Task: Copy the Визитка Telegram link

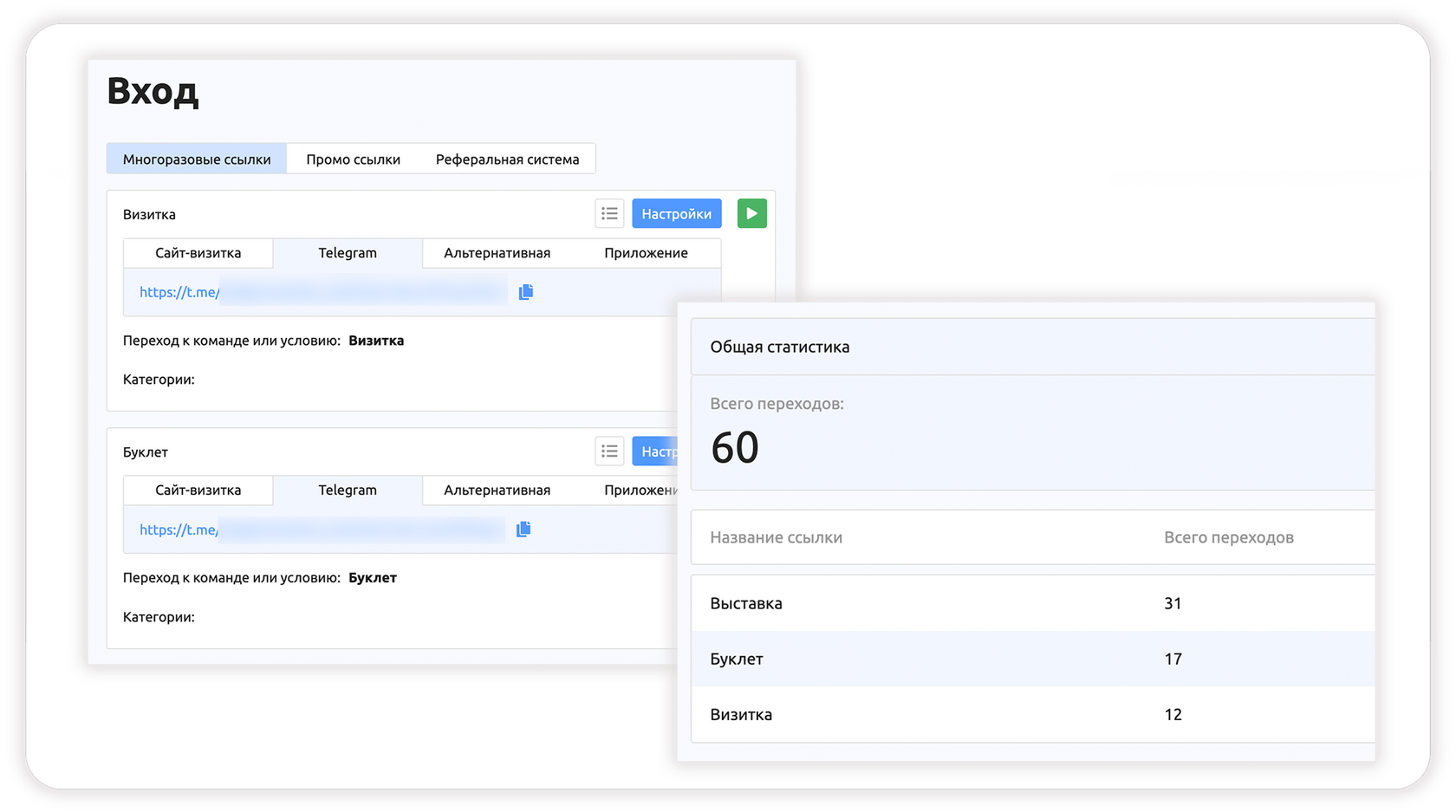Action: pyautogui.click(x=525, y=293)
